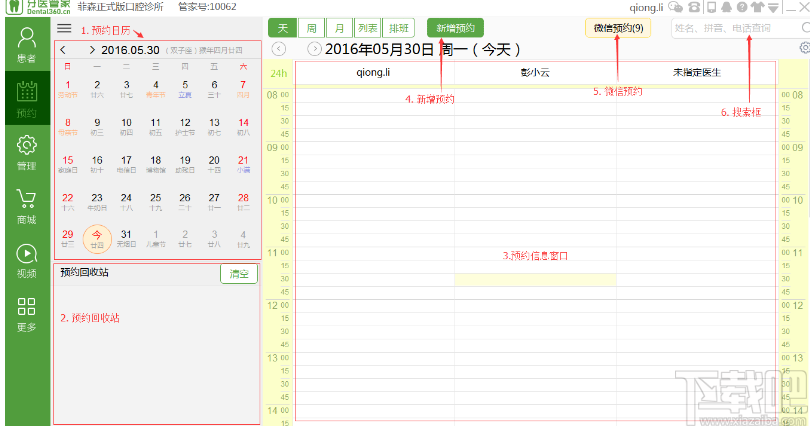Click the mobile phone icon in title bar
810x426 pixels.
coord(711,7)
